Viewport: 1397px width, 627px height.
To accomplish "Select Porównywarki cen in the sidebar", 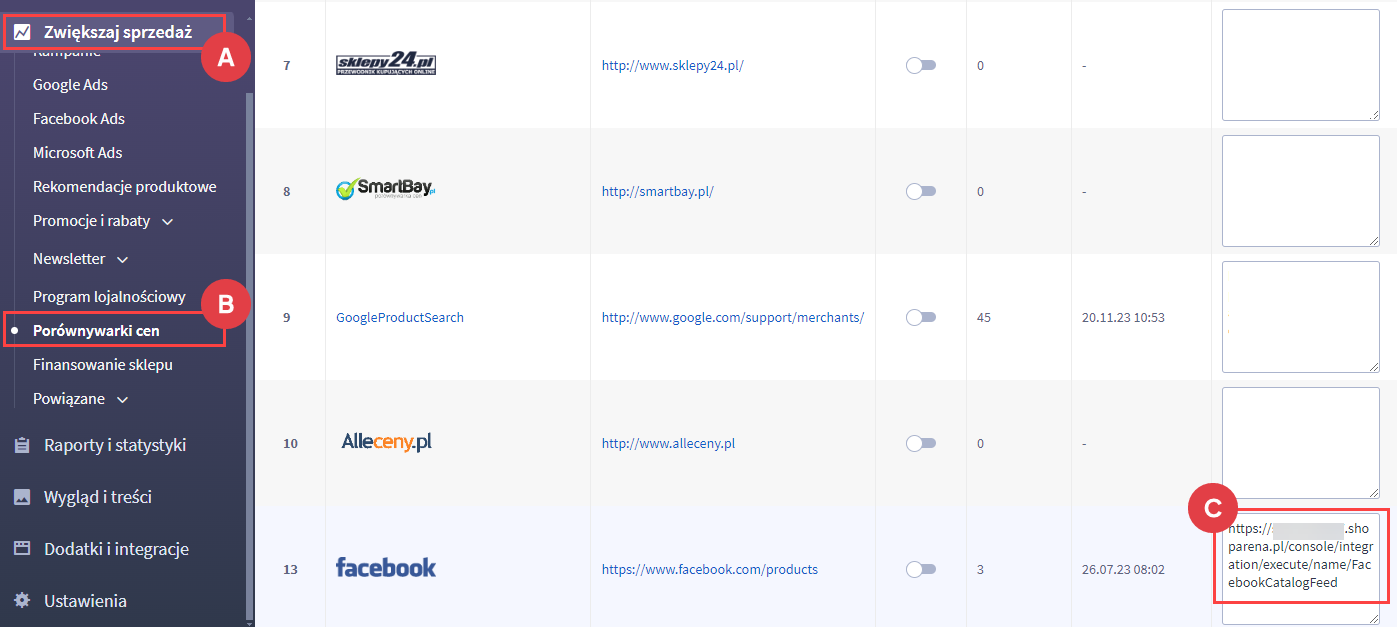I will (x=96, y=330).
